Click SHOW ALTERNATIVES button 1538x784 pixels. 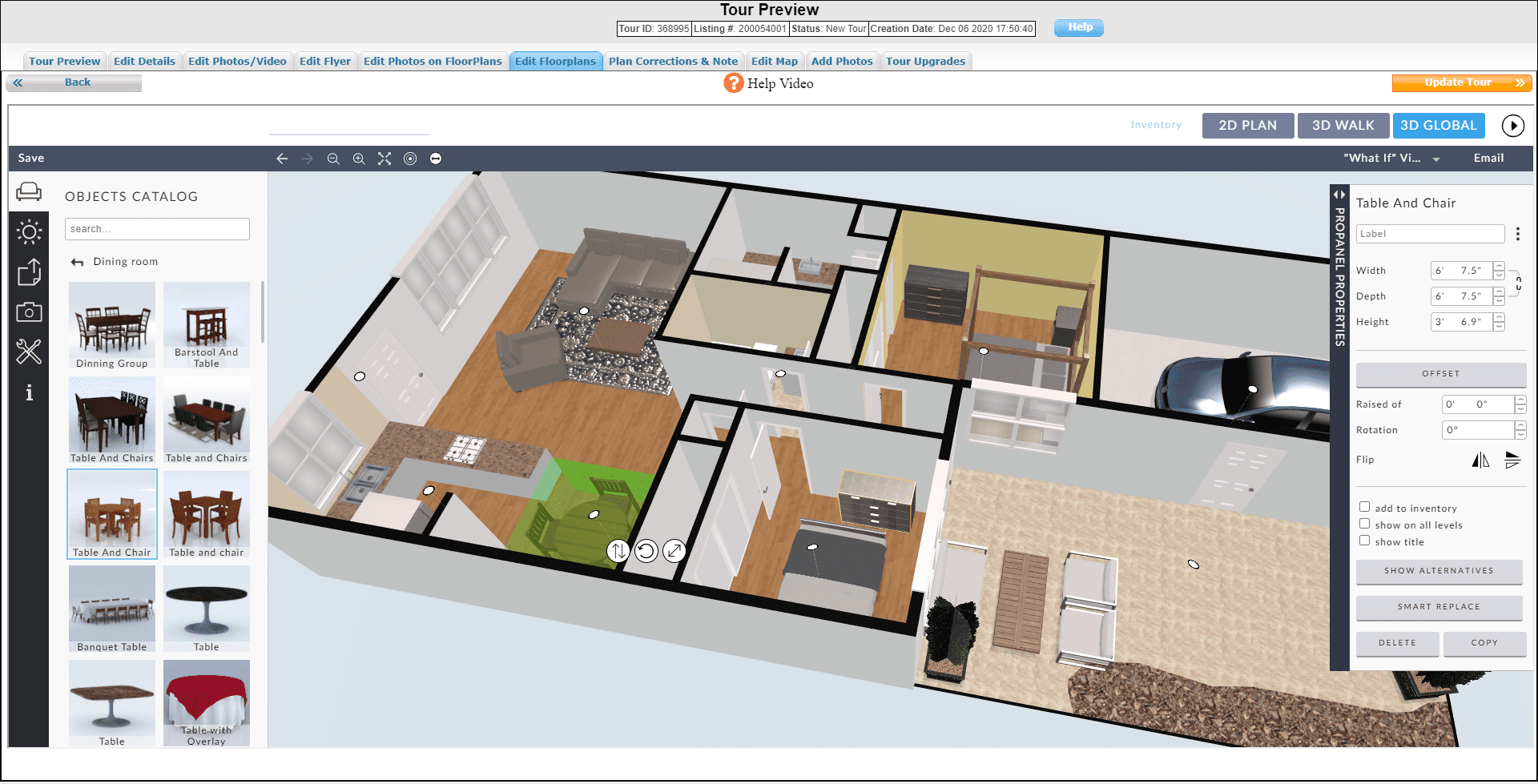[1439, 571]
